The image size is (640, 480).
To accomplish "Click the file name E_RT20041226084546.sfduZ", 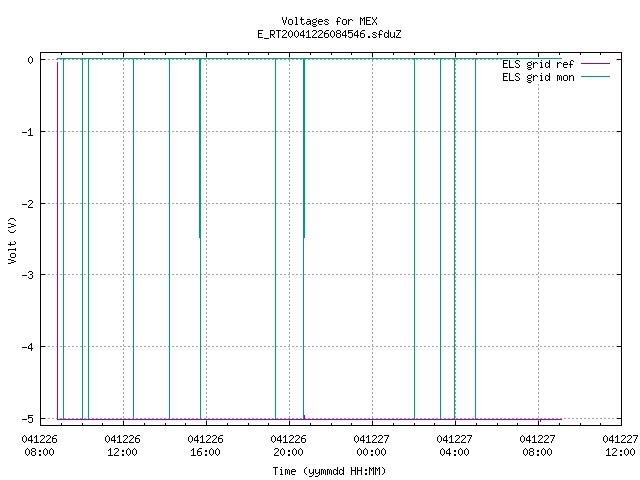I will [329, 34].
